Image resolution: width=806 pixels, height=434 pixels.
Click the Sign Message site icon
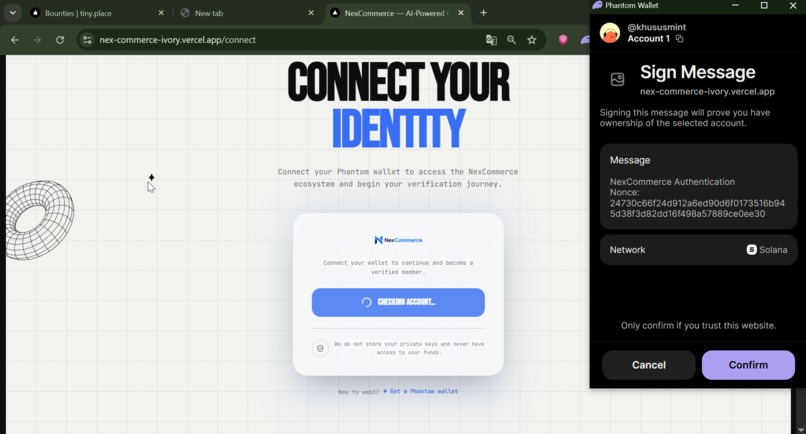point(617,79)
